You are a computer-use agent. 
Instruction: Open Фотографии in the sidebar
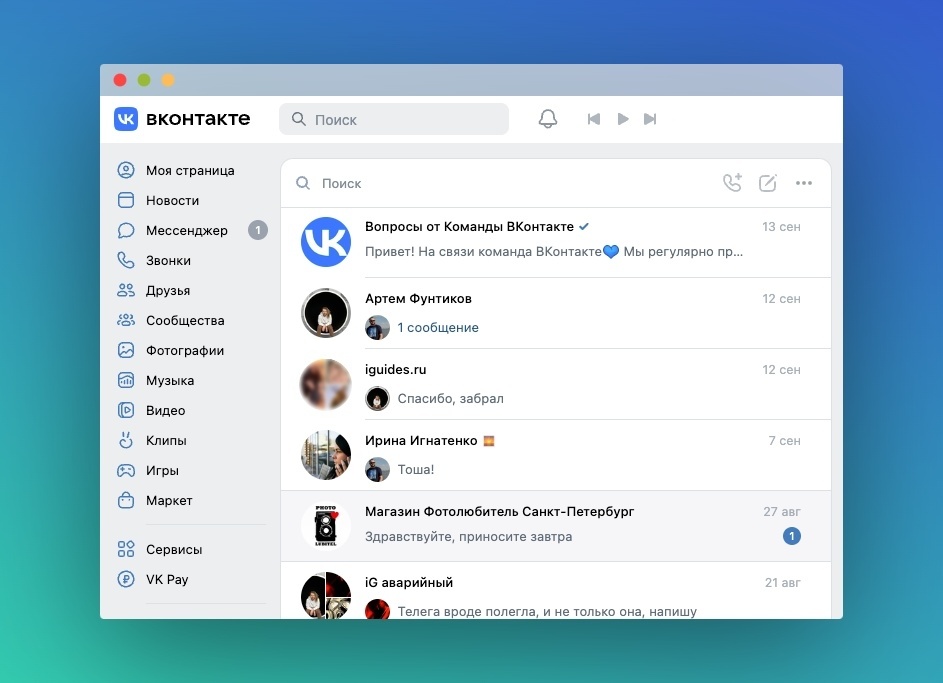tap(185, 351)
